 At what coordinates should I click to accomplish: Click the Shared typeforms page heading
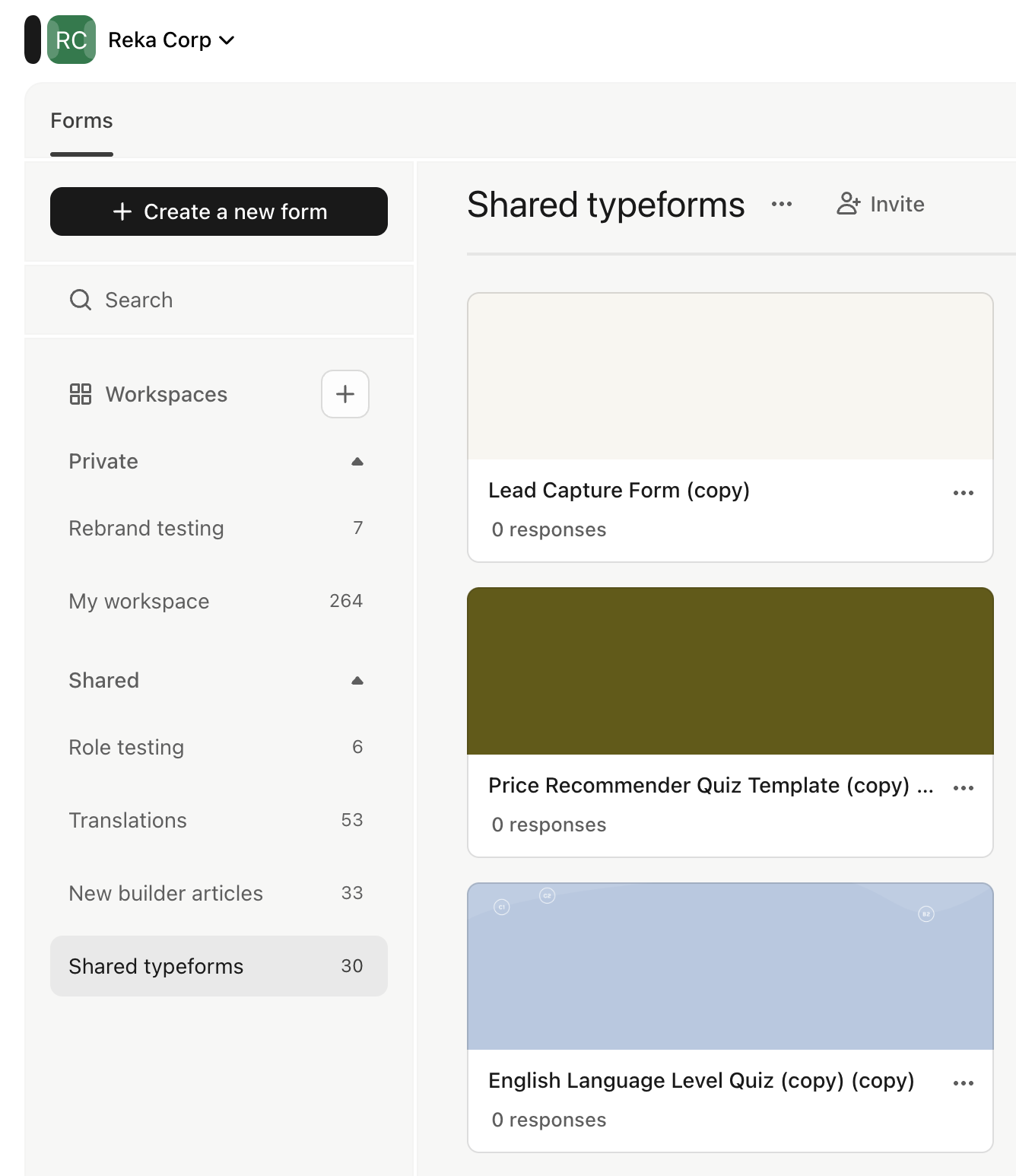tap(606, 205)
